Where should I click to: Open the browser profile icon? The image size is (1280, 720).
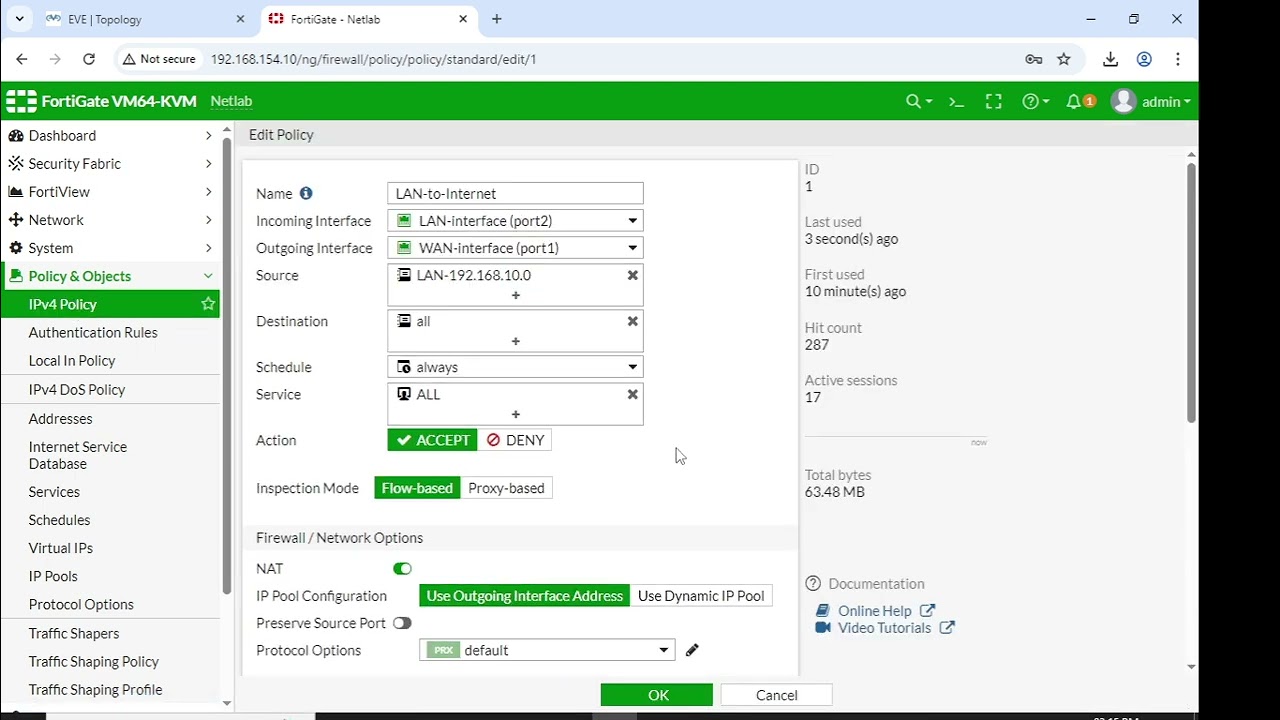(1144, 59)
